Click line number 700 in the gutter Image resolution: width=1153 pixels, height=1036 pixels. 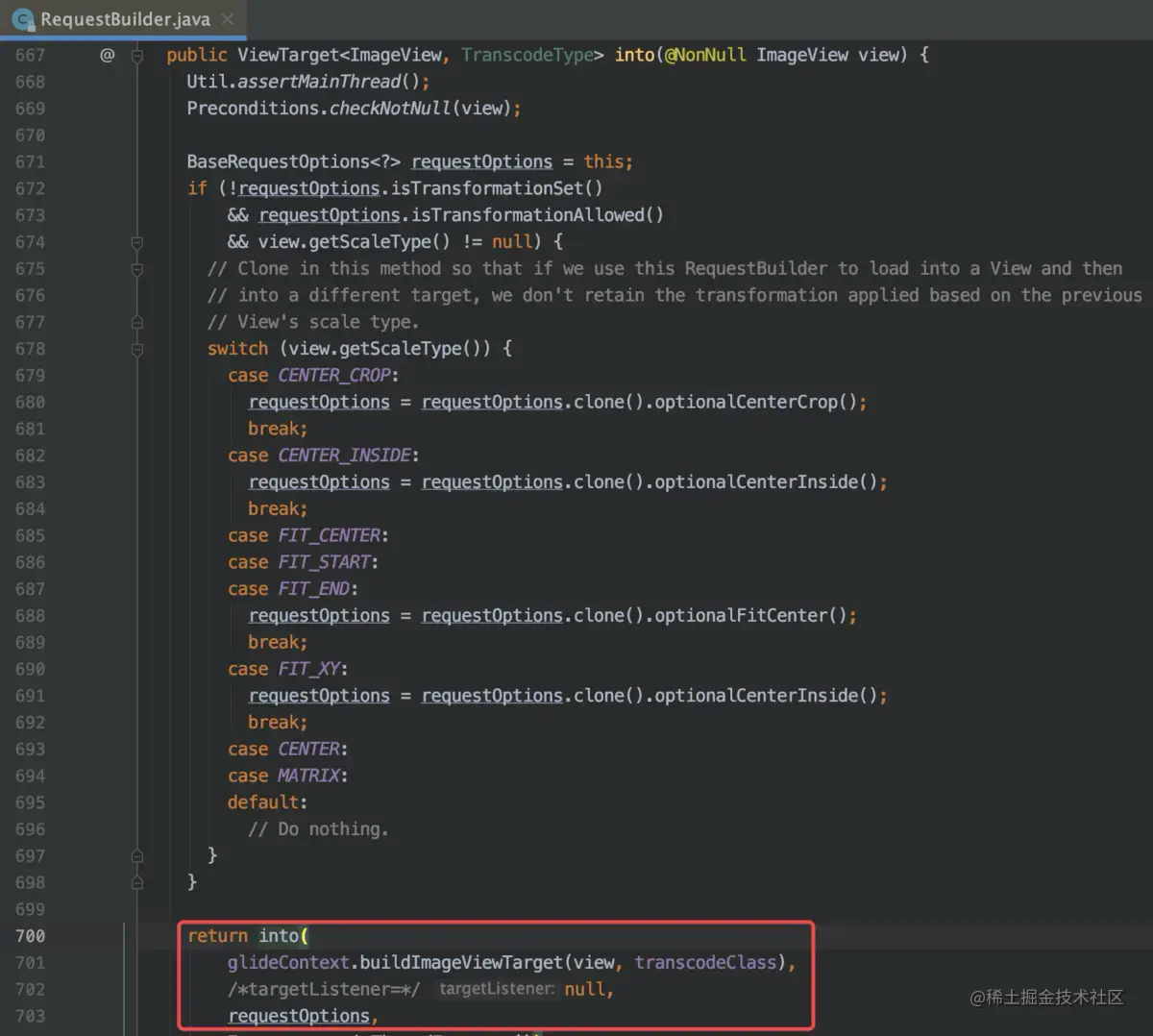(30, 936)
